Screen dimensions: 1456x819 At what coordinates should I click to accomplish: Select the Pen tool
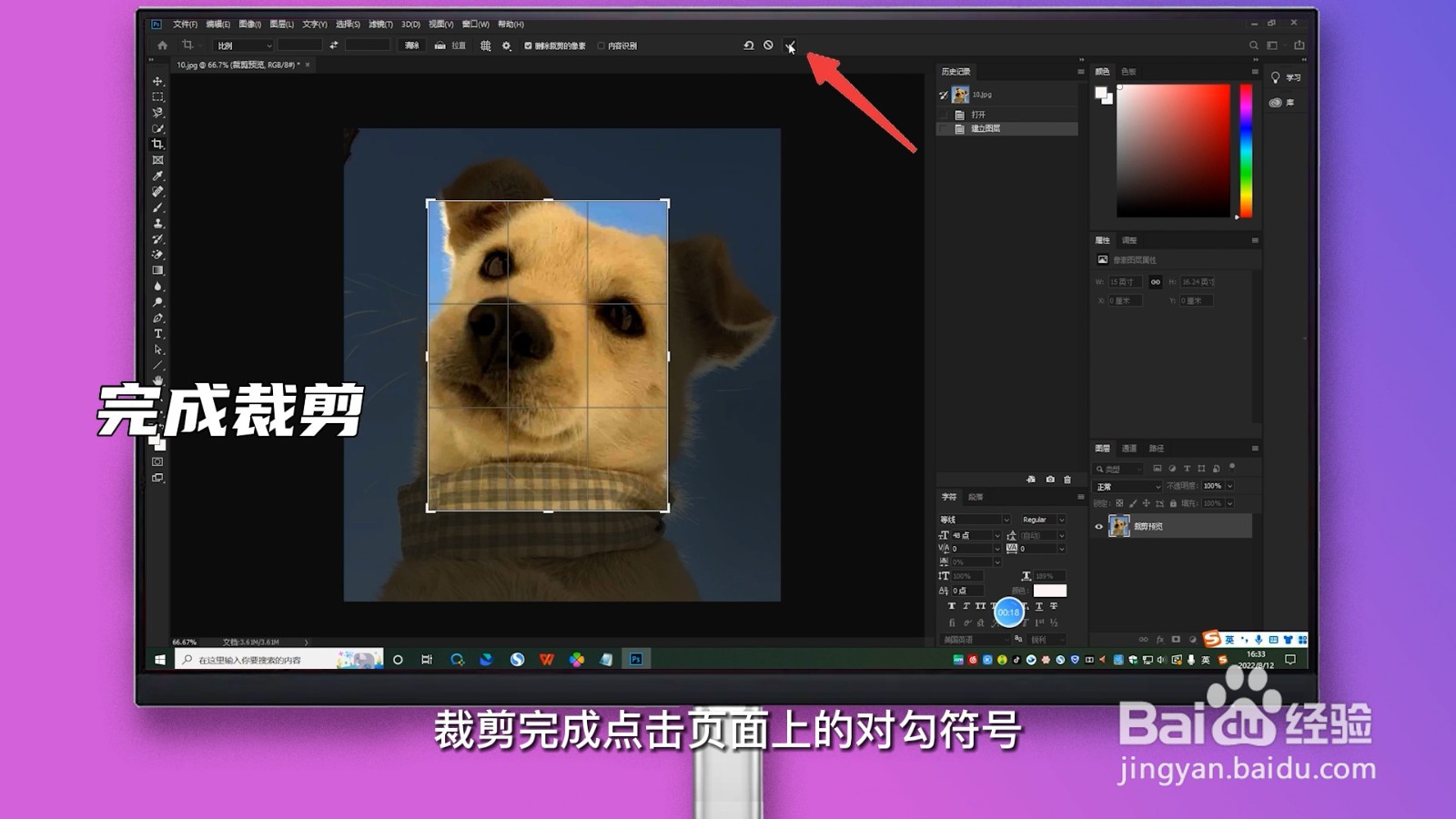pos(157,318)
